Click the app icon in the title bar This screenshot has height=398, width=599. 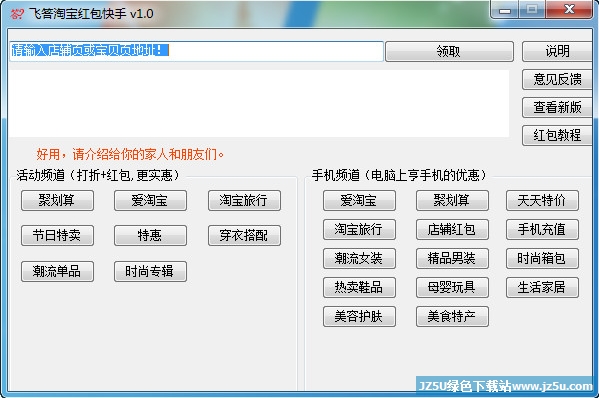tap(16, 14)
